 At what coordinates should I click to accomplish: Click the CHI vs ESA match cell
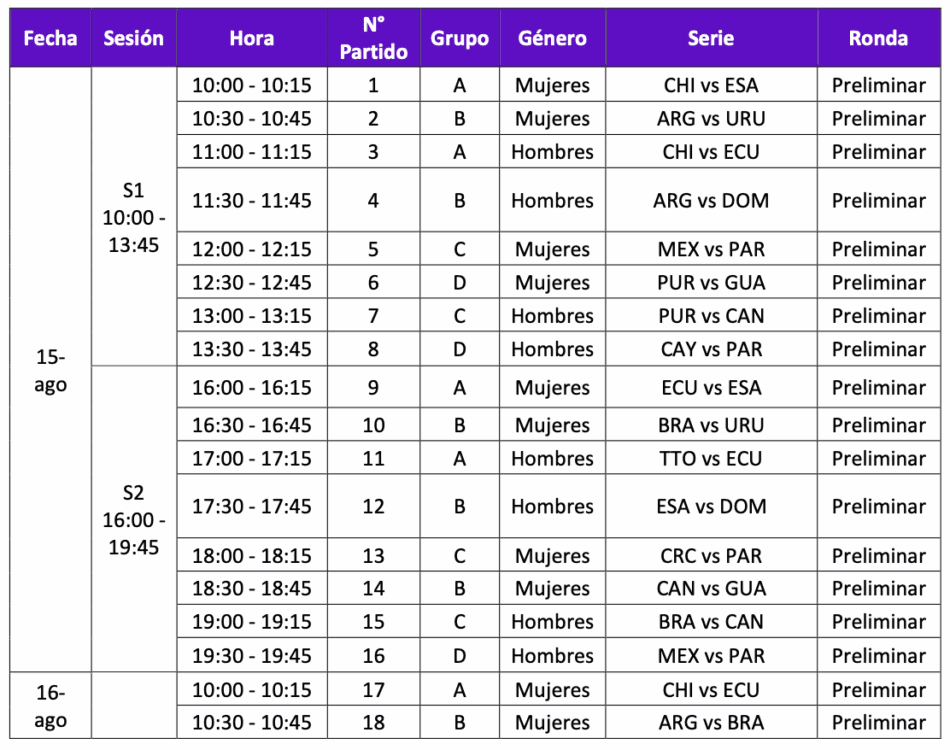click(710, 85)
